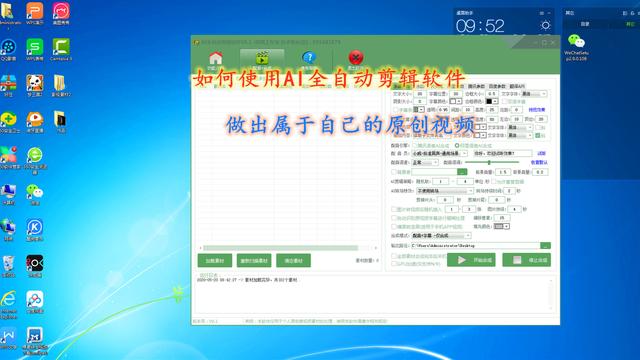Open the pink Meitu desktop icon
Image resolution: width=640 pixels, height=360 pixels.
pyautogui.click(x=61, y=11)
